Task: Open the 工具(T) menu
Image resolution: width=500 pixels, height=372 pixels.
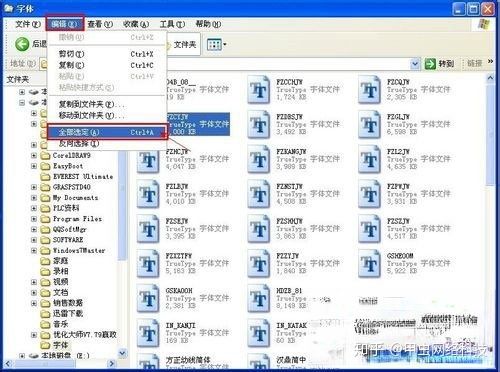Action: 172,24
